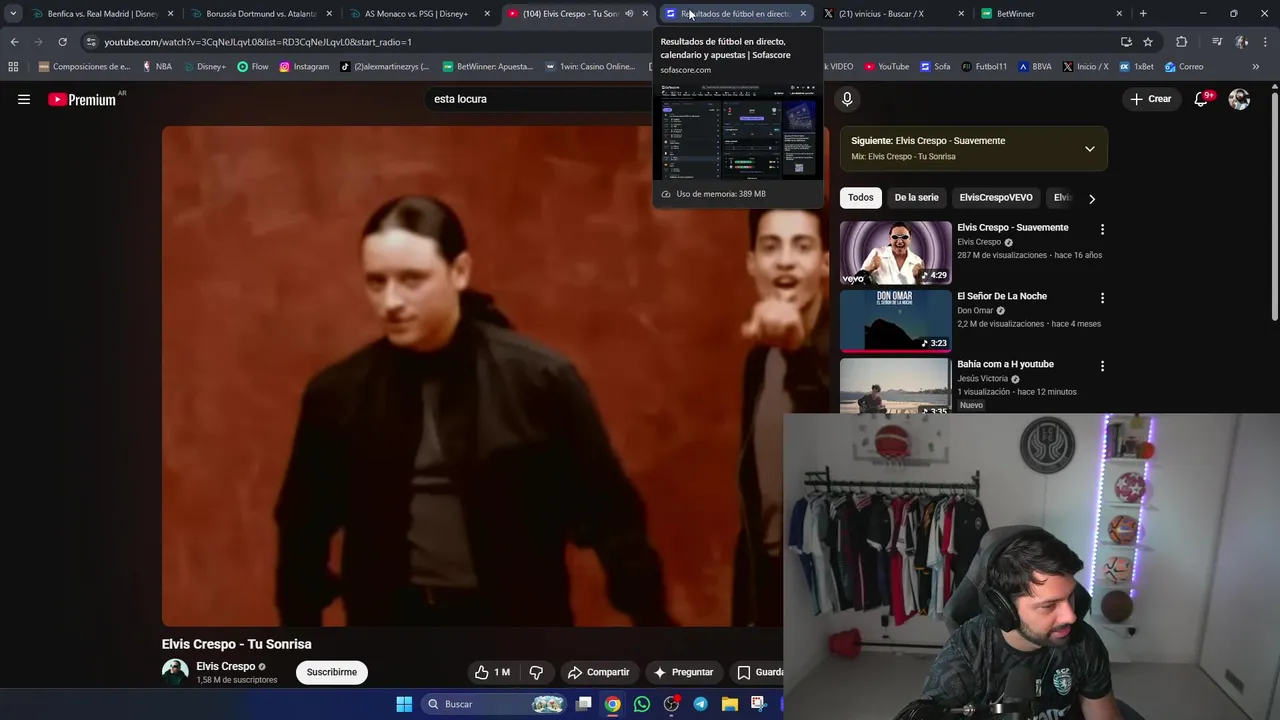This screenshot has height=720, width=1280.
Task: Open BBVA bookmark
Action: tap(1035, 67)
